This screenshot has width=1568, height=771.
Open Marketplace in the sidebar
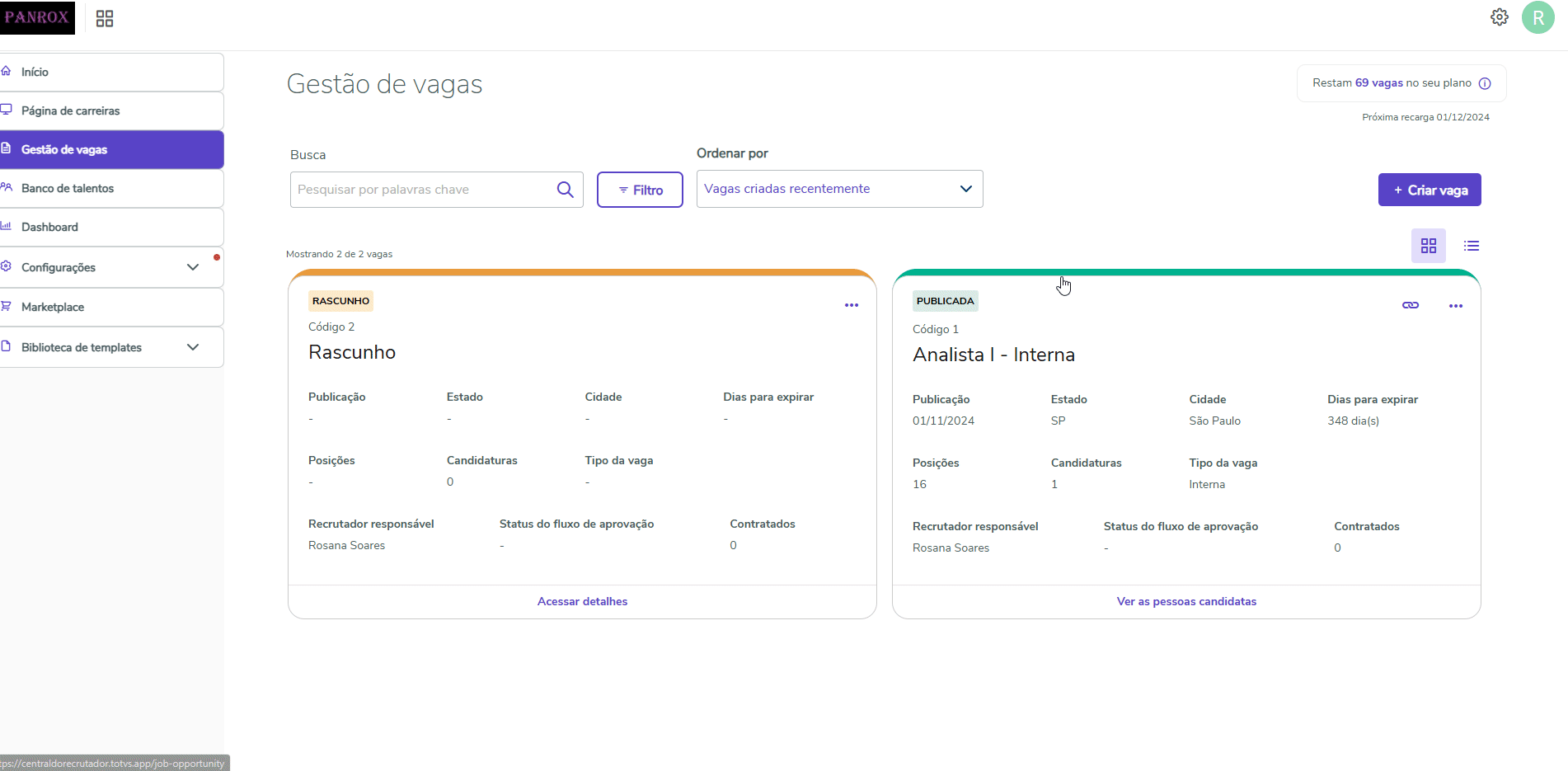[x=111, y=307]
